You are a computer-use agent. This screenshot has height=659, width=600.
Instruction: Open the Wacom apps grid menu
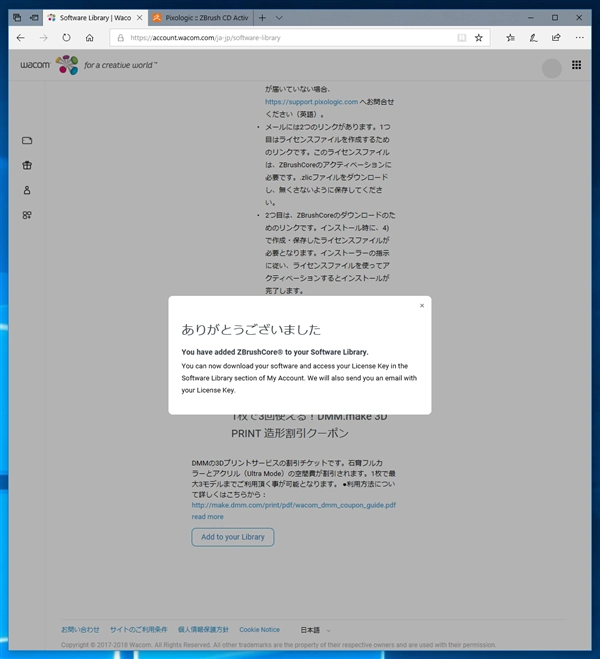coord(576,65)
